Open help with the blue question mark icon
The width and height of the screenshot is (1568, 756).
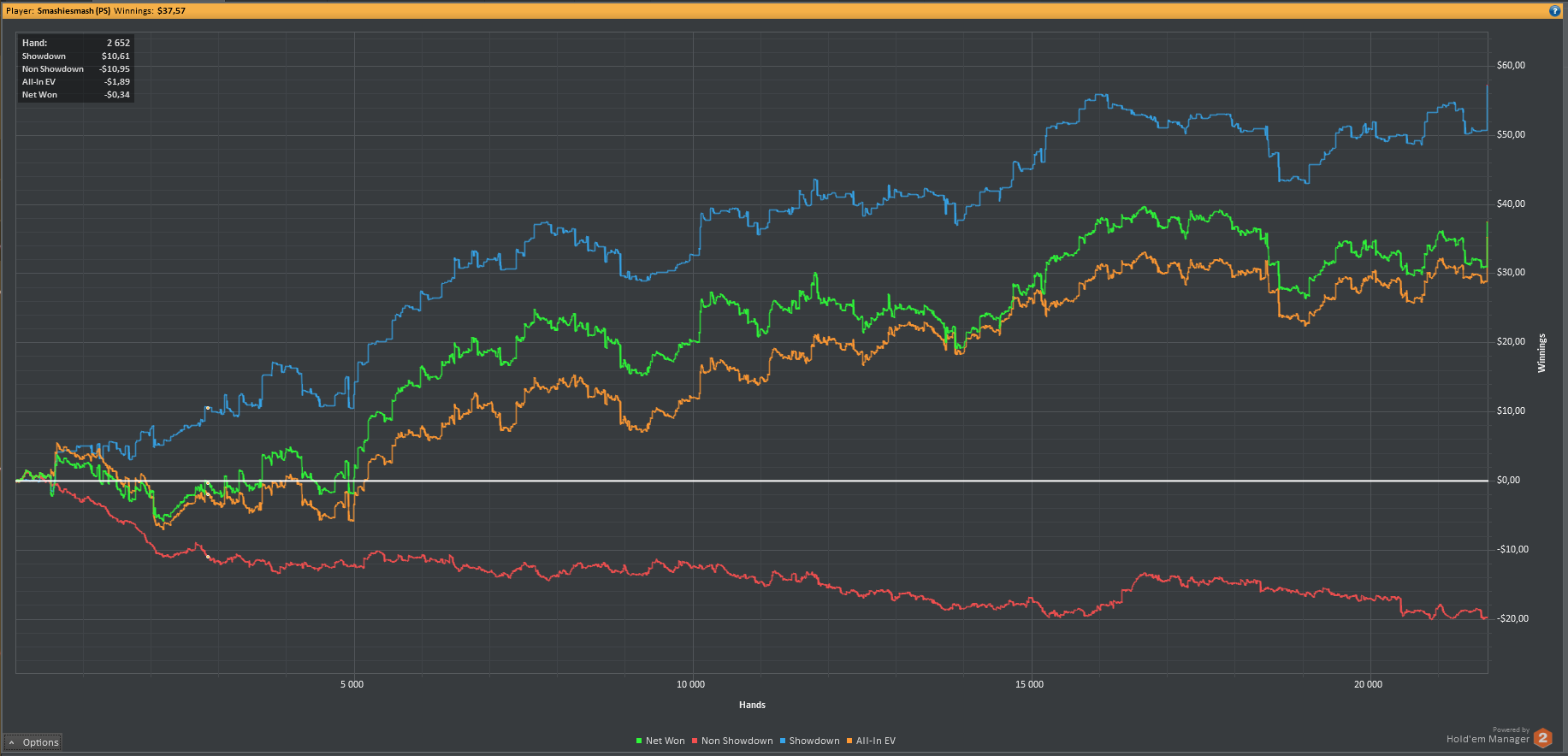(1555, 10)
